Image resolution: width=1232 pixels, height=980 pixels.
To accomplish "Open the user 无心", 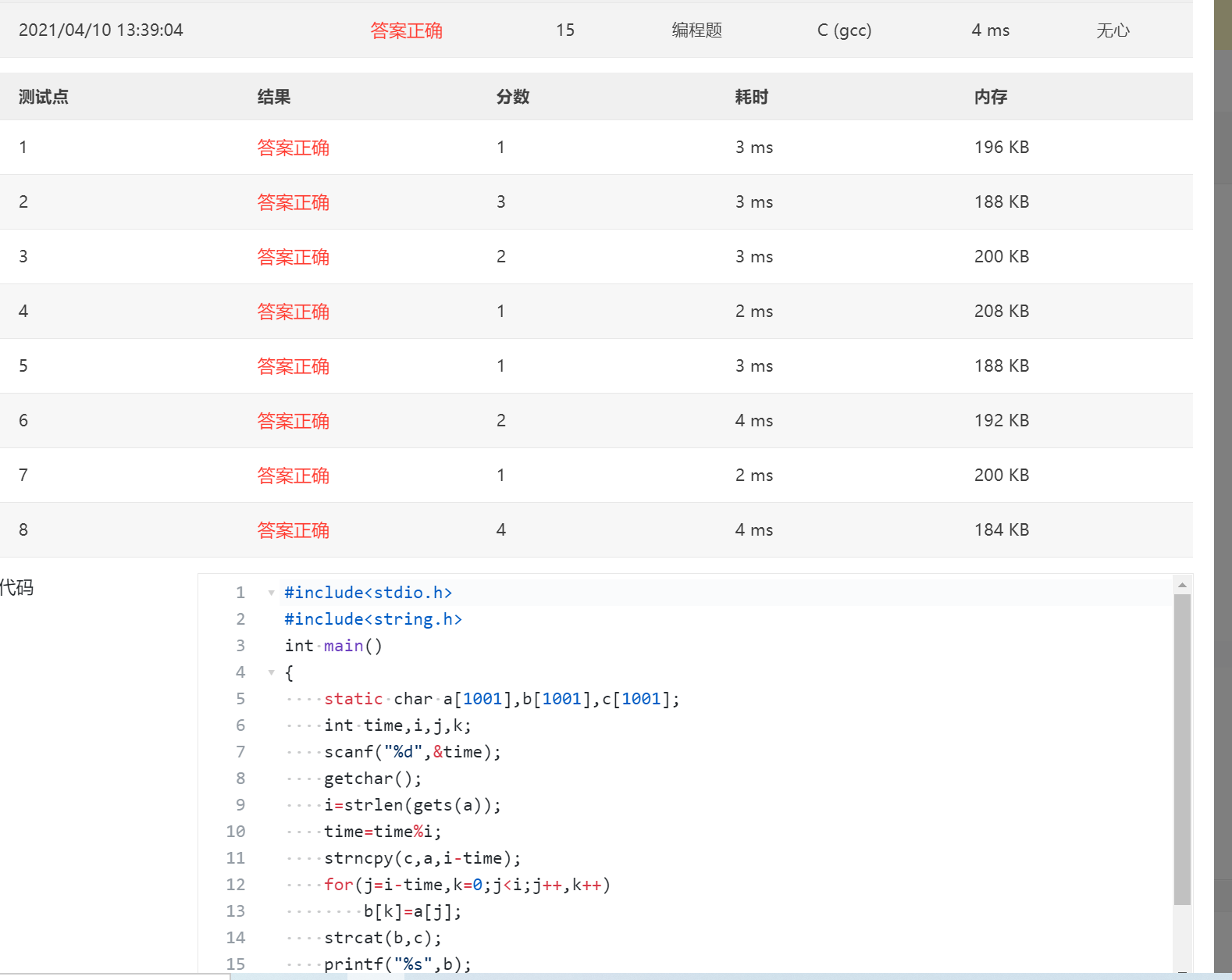I will pyautogui.click(x=1113, y=30).
